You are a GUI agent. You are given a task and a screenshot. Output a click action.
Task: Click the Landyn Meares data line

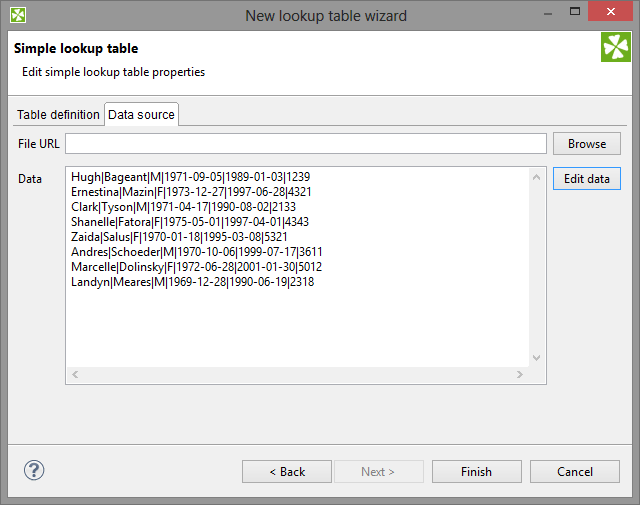192,282
